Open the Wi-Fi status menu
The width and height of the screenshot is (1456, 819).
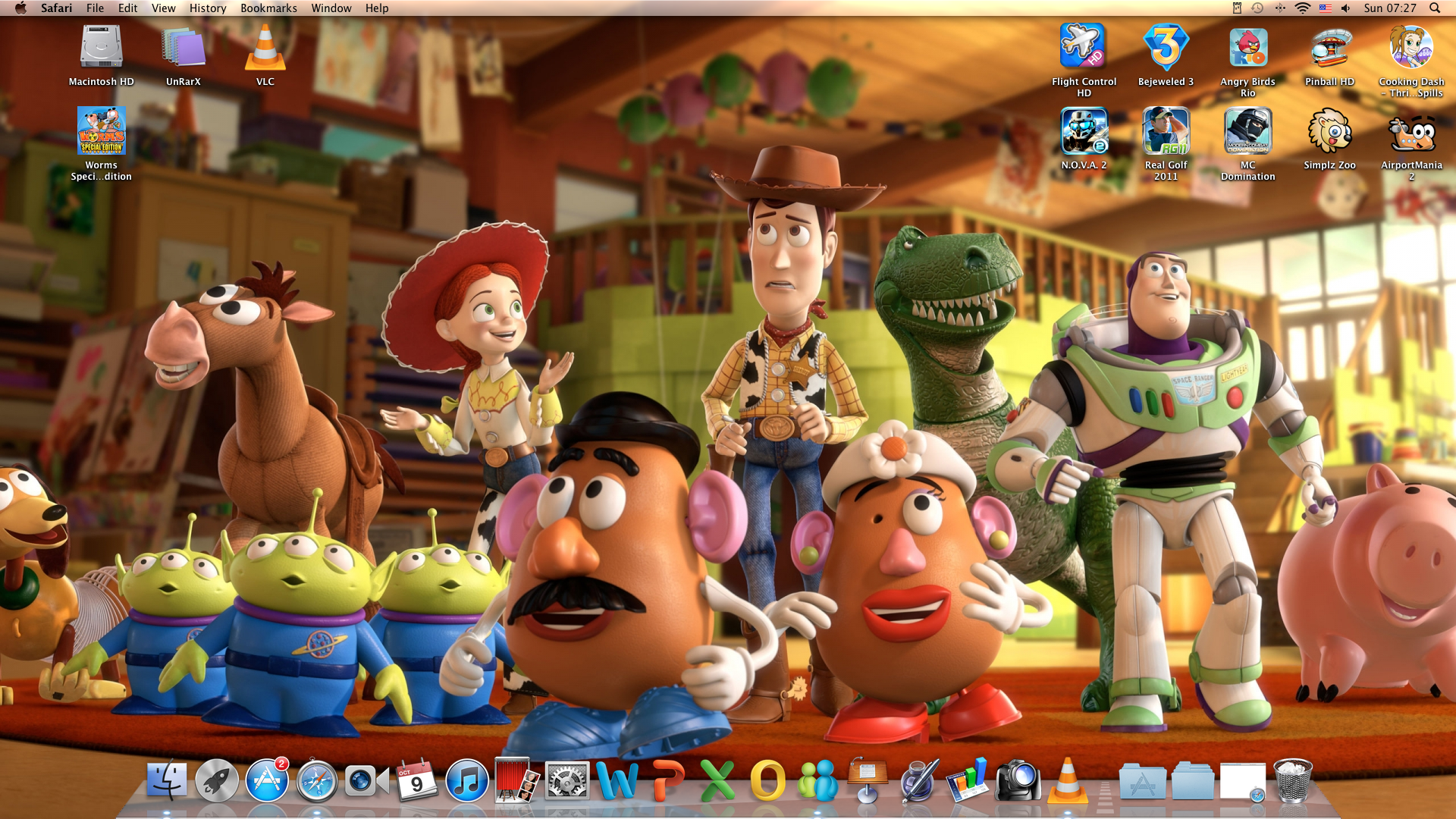1303,8
